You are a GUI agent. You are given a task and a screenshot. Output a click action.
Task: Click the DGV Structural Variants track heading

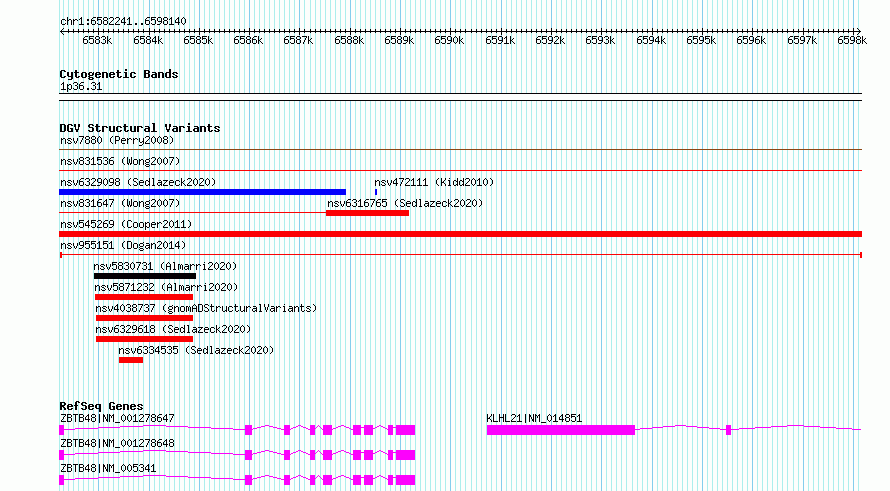coord(140,128)
